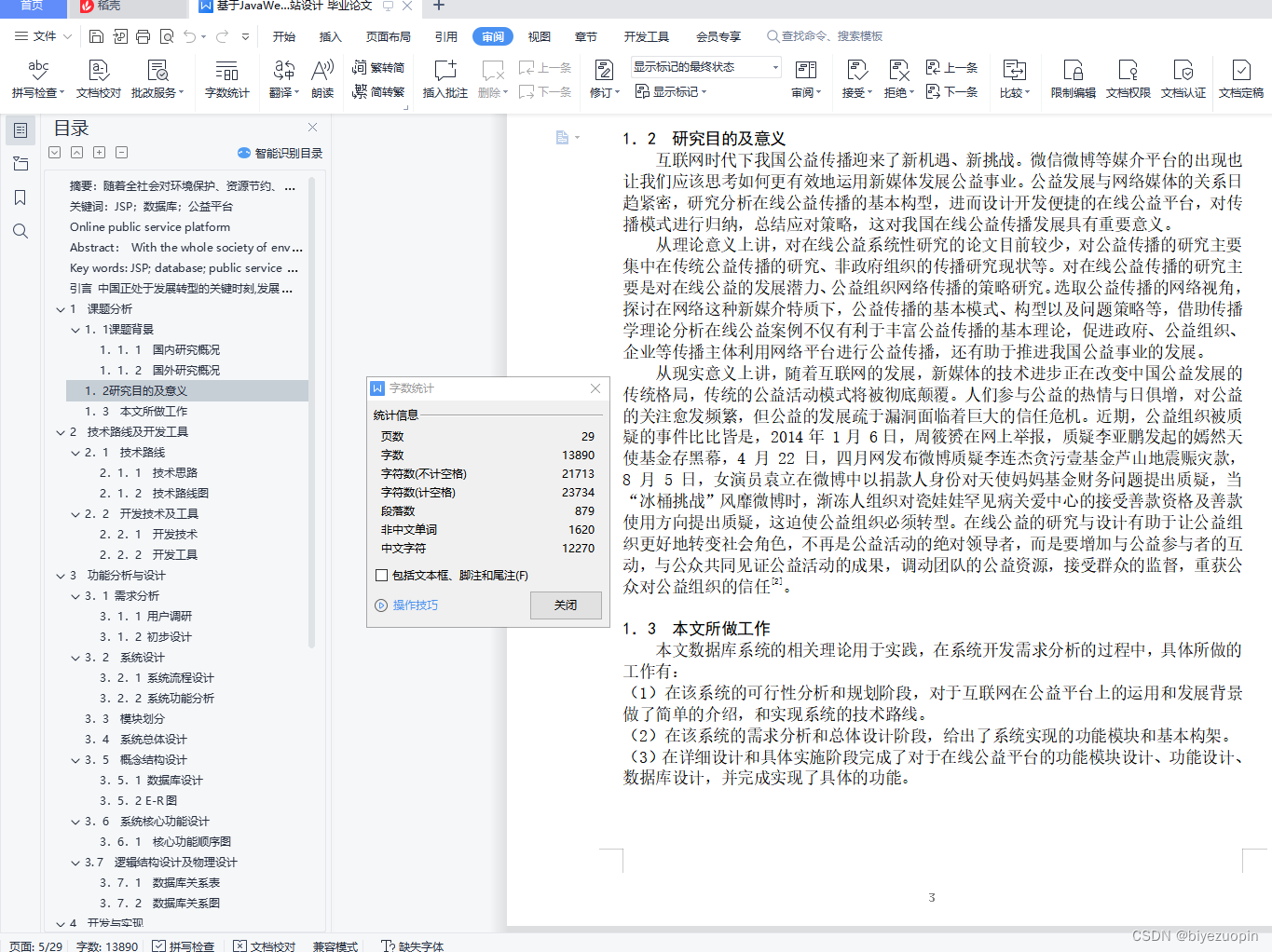Viewport: 1272px width, 952px height.
Task: Switch to the 章节 ribbon tab
Action: click(x=586, y=36)
